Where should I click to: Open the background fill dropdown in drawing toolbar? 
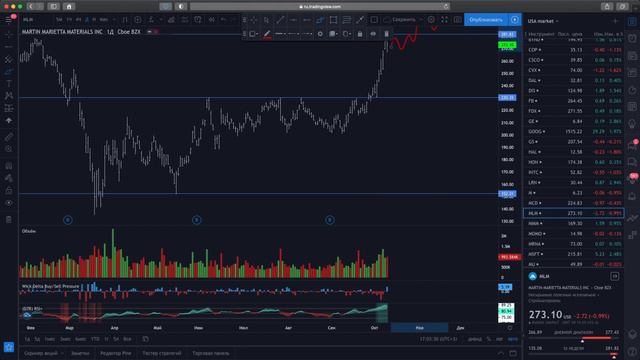(x=333, y=34)
